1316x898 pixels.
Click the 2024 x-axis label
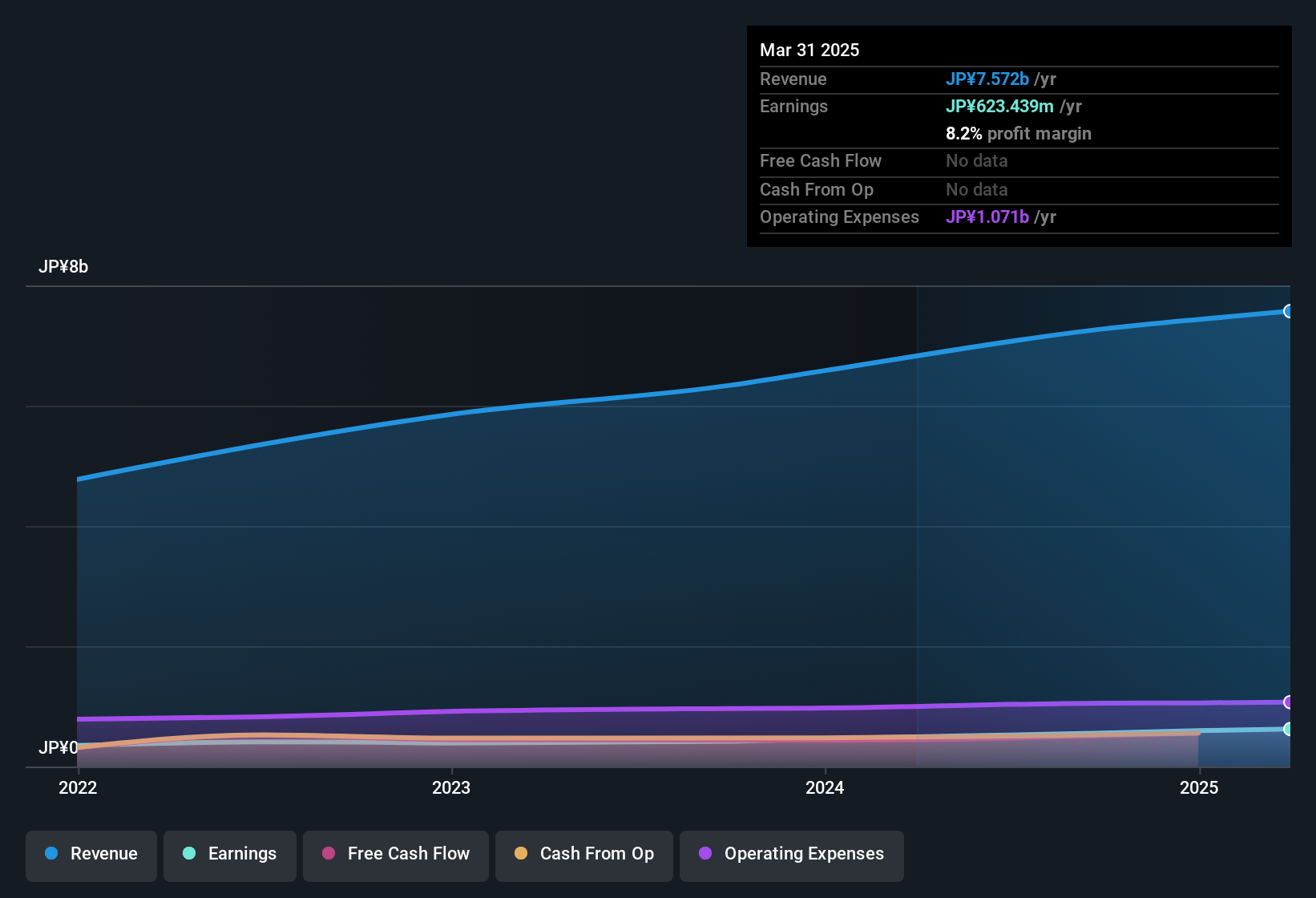(825, 787)
